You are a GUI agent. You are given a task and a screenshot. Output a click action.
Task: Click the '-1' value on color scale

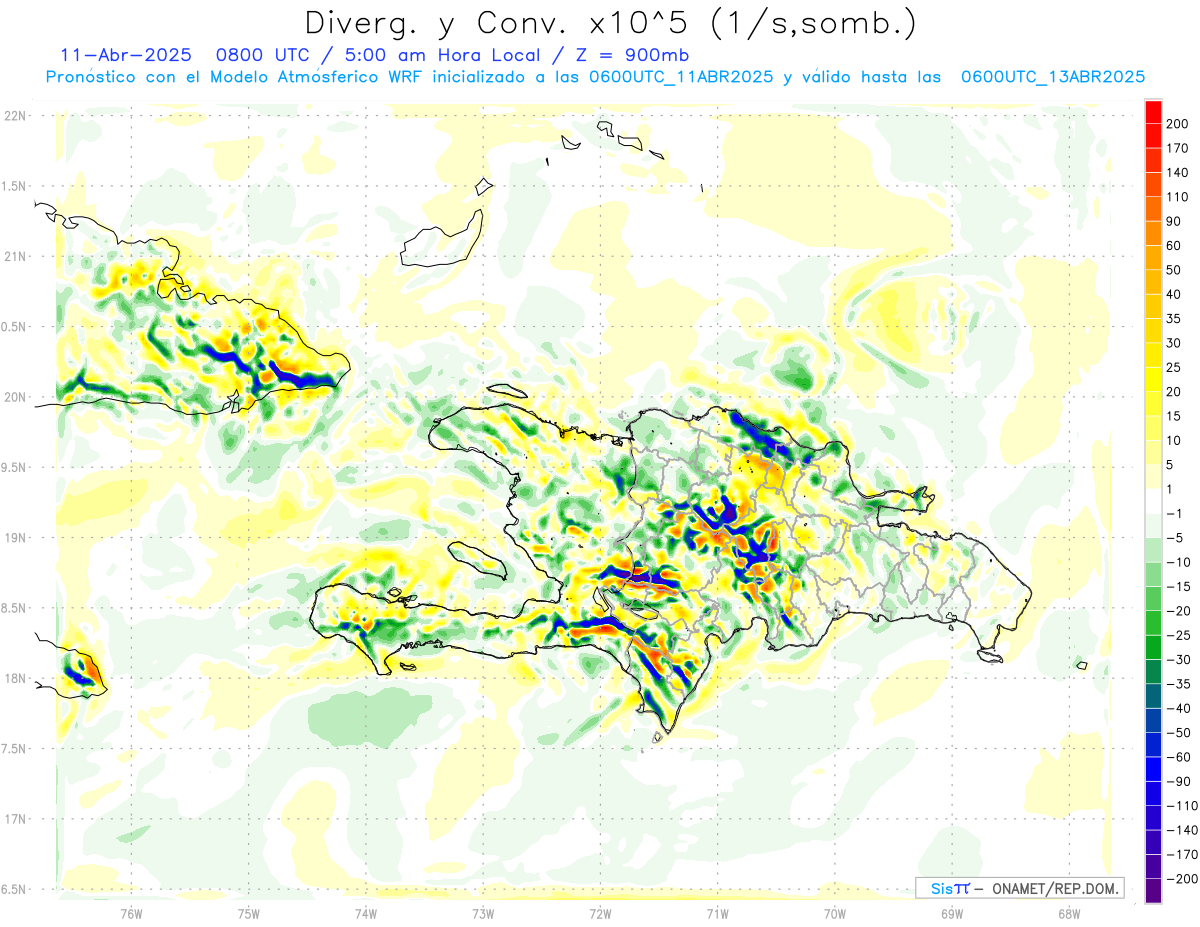pyautogui.click(x=1175, y=513)
